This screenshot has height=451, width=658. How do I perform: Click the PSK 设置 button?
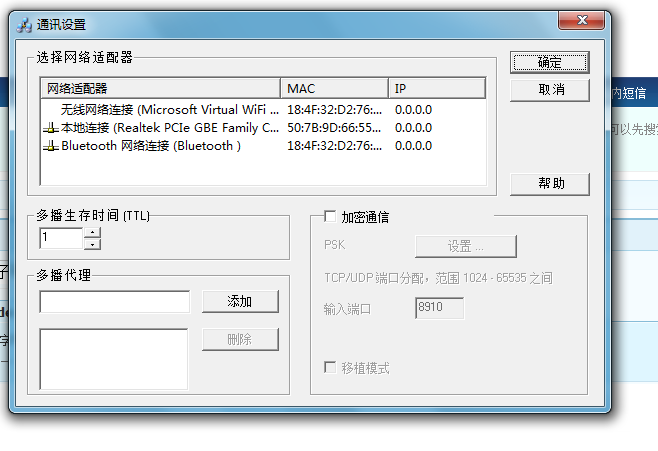(x=465, y=246)
